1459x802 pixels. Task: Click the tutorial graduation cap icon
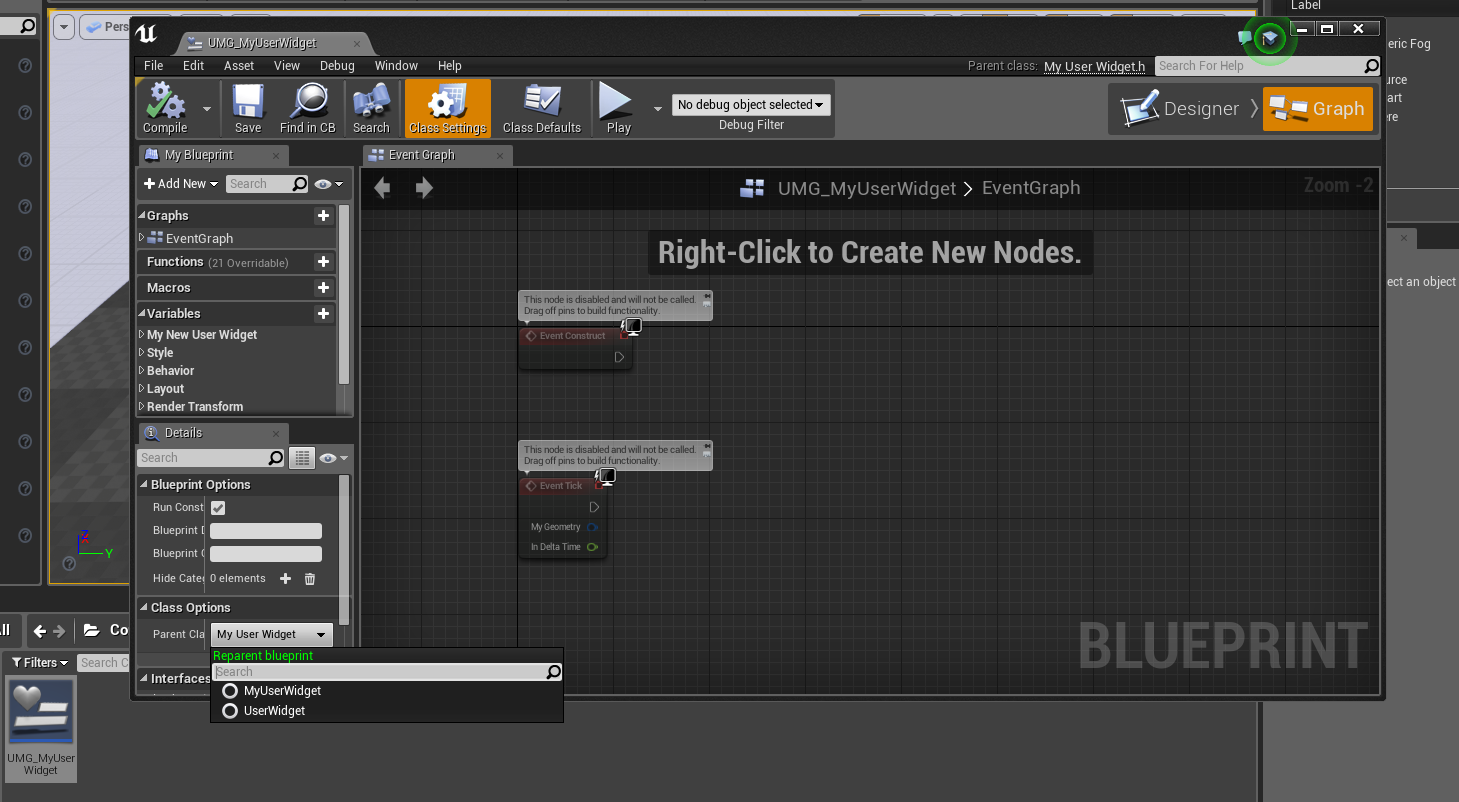(x=1269, y=38)
